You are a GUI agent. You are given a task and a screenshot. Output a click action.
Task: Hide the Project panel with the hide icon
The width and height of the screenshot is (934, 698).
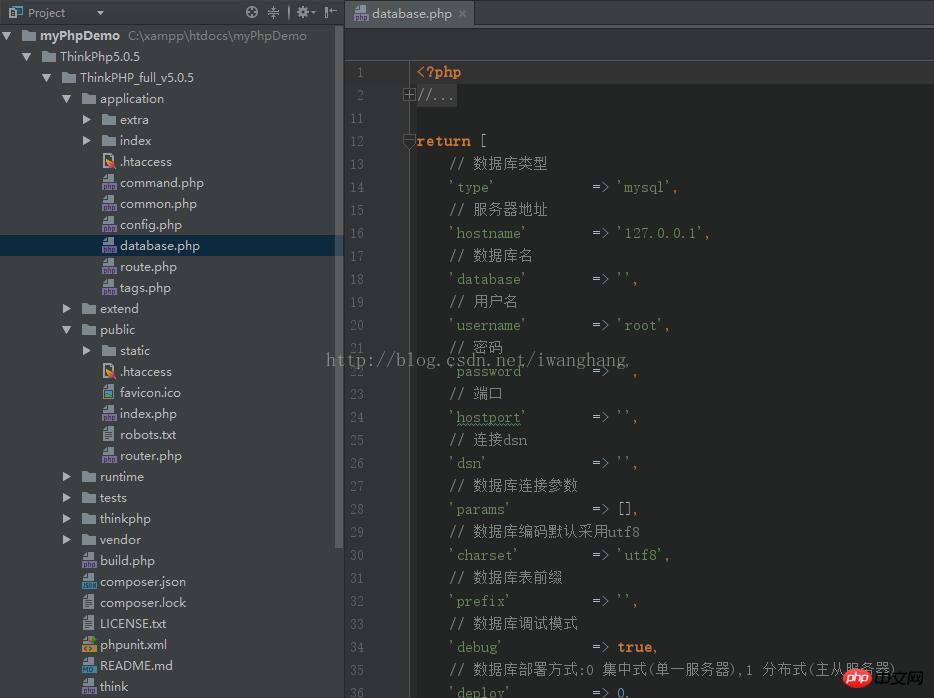point(330,12)
